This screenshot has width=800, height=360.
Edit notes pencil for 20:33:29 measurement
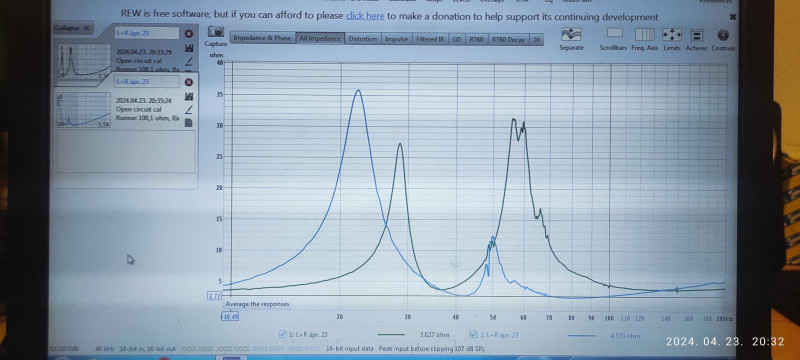tap(189, 61)
